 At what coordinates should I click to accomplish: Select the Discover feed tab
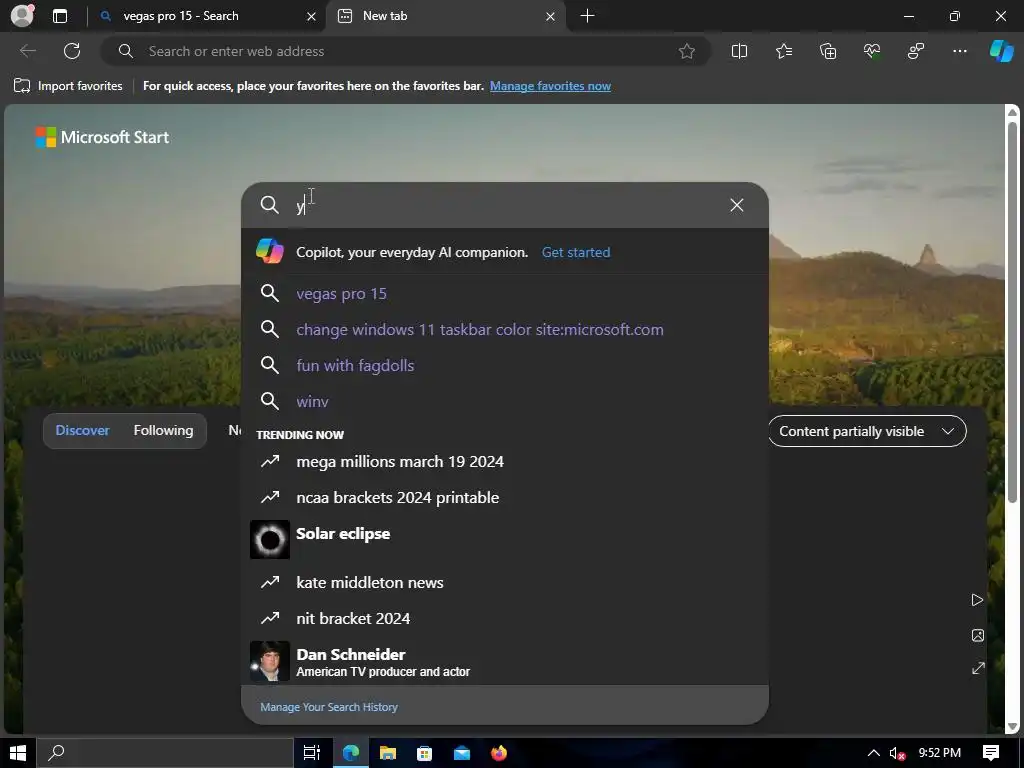coord(82,430)
